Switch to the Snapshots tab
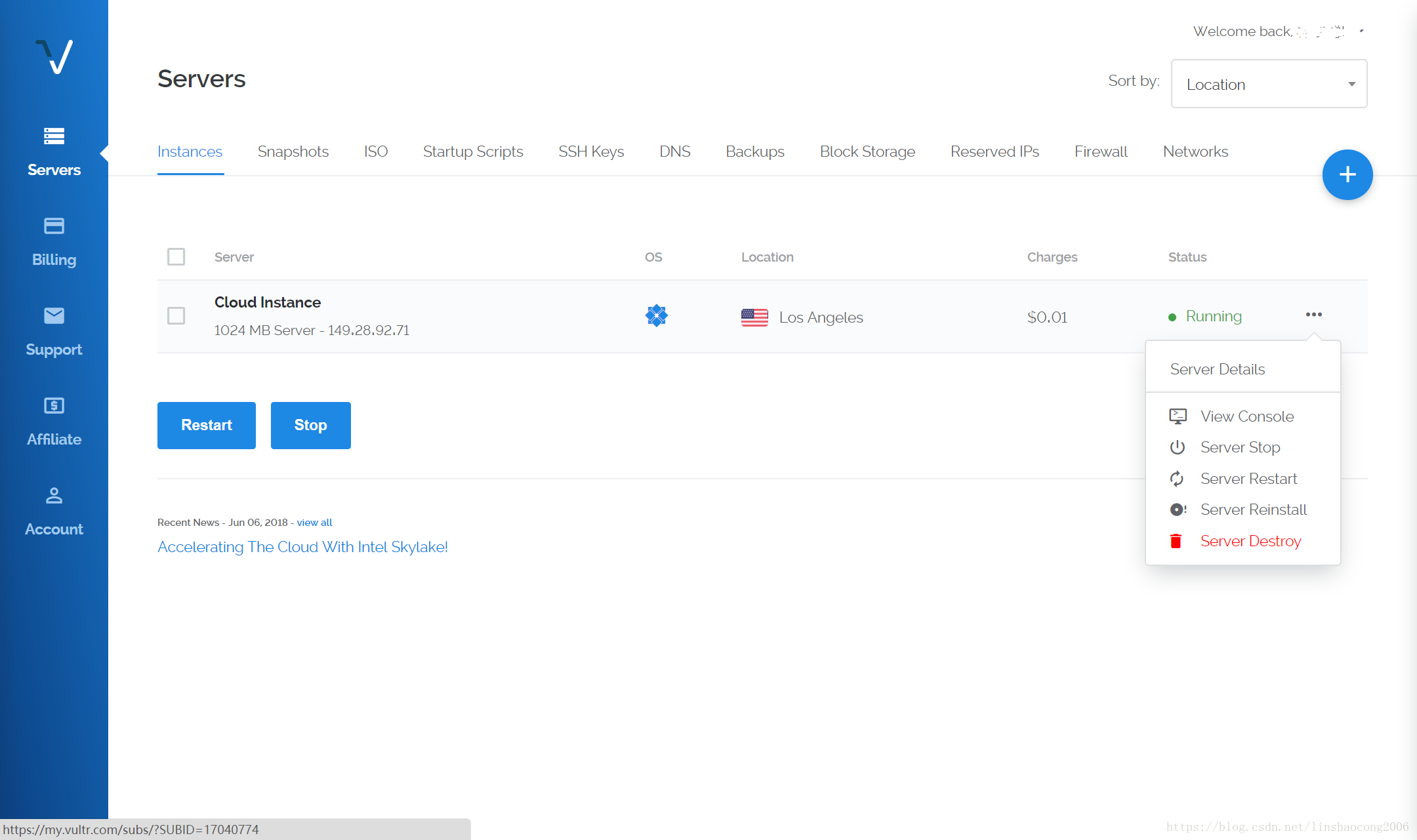This screenshot has height=840, width=1417. tap(293, 151)
